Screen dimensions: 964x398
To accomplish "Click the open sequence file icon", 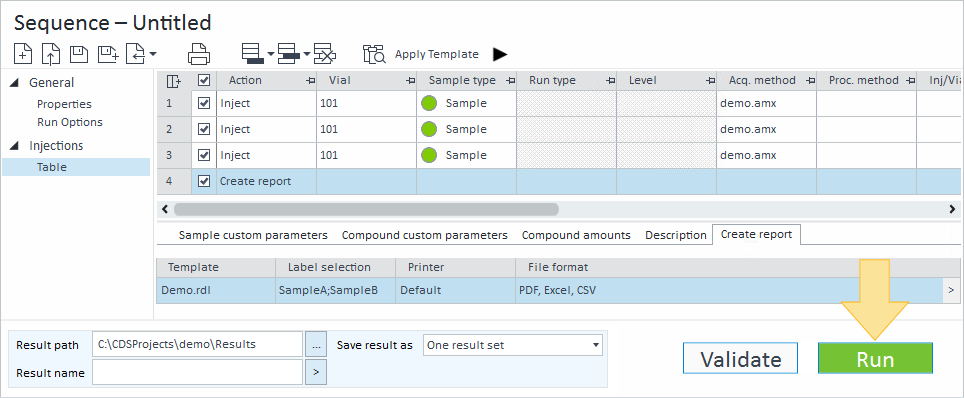I will coord(50,54).
